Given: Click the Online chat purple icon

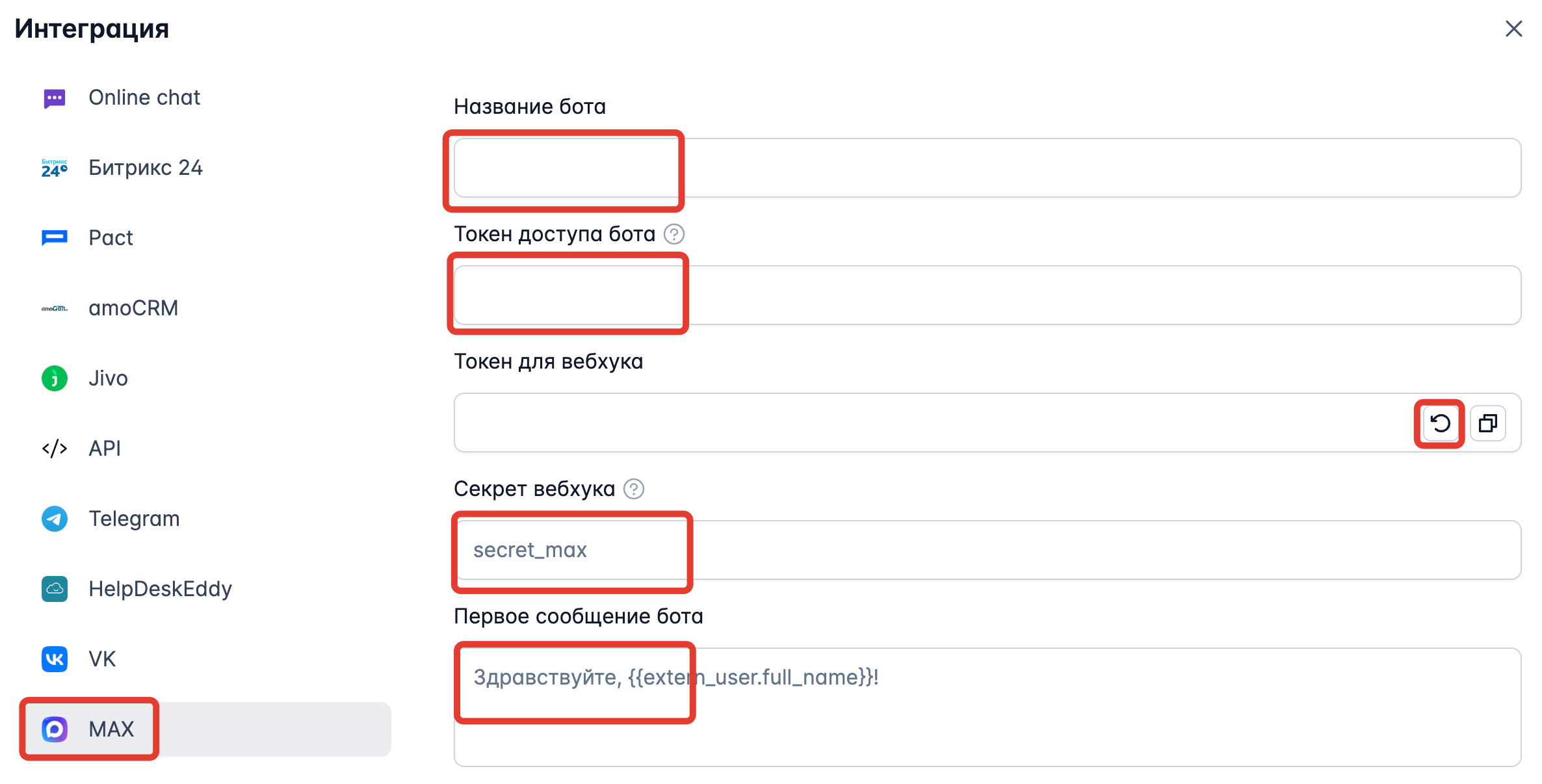Looking at the screenshot, I should (55, 98).
